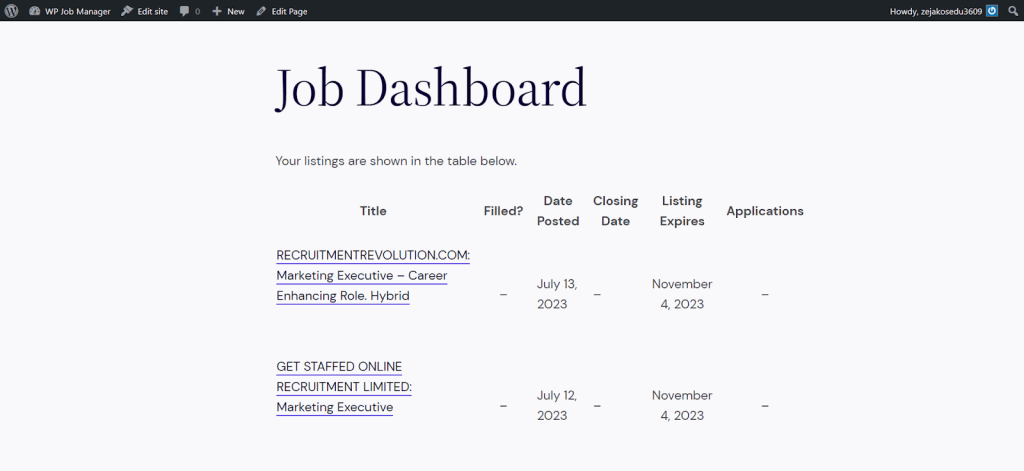
Task: Click the Job Dashboard page heading
Action: [x=430, y=90]
